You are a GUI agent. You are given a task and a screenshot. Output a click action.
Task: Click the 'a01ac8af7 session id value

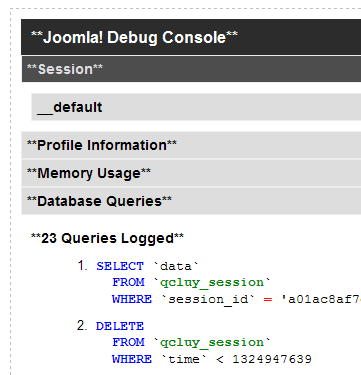coord(321,299)
